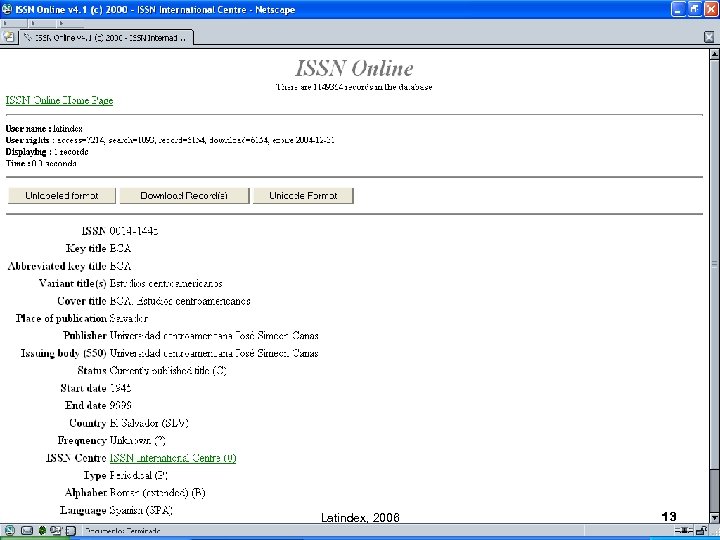Click the Publisher value Universidad centroamericana

click(214, 336)
